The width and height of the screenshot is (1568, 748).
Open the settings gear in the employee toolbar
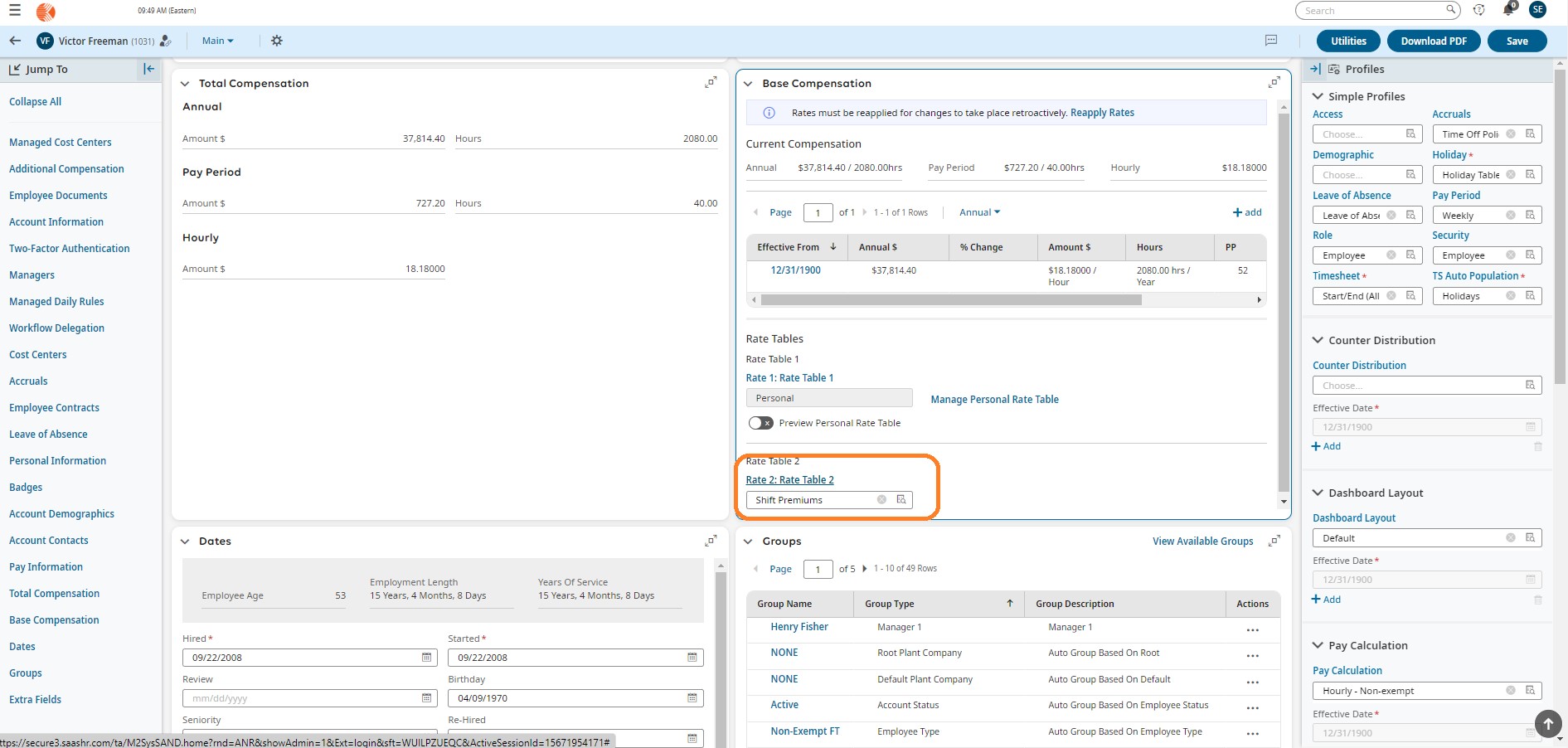(x=277, y=41)
